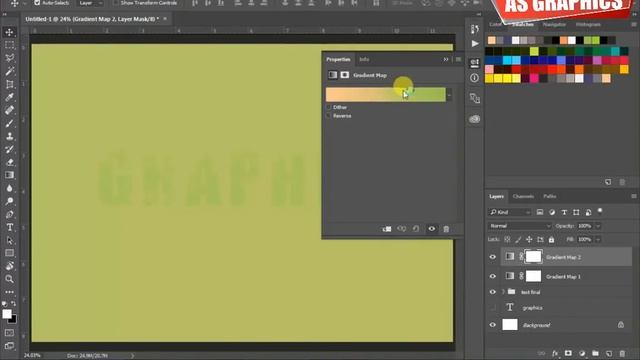Click Create new layer icon
Screen dimensions: 640x360
pyautogui.click(x=609, y=353)
